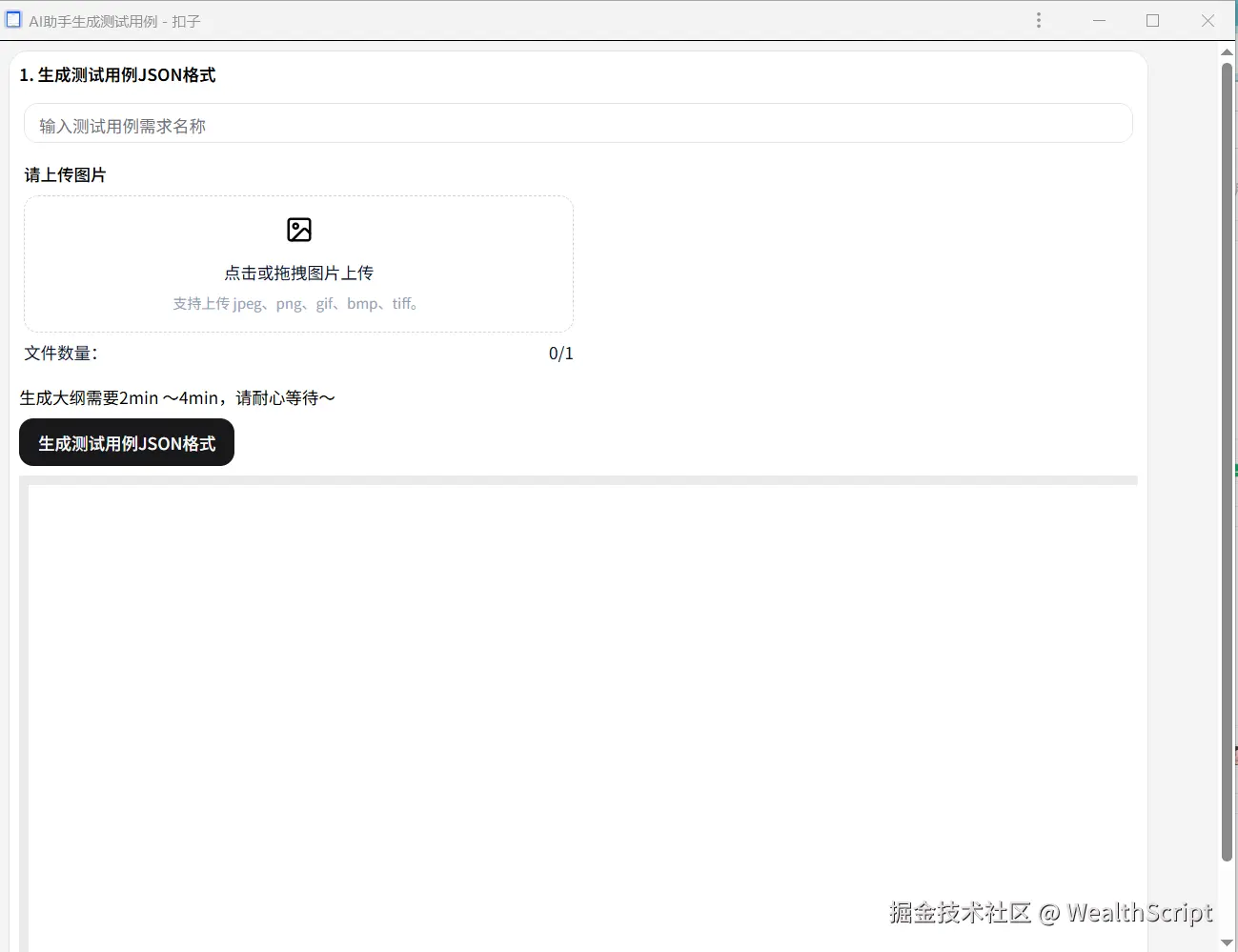This screenshot has height=952, width=1238.
Task: Maximize the AI助手 window
Action: pos(1153,20)
